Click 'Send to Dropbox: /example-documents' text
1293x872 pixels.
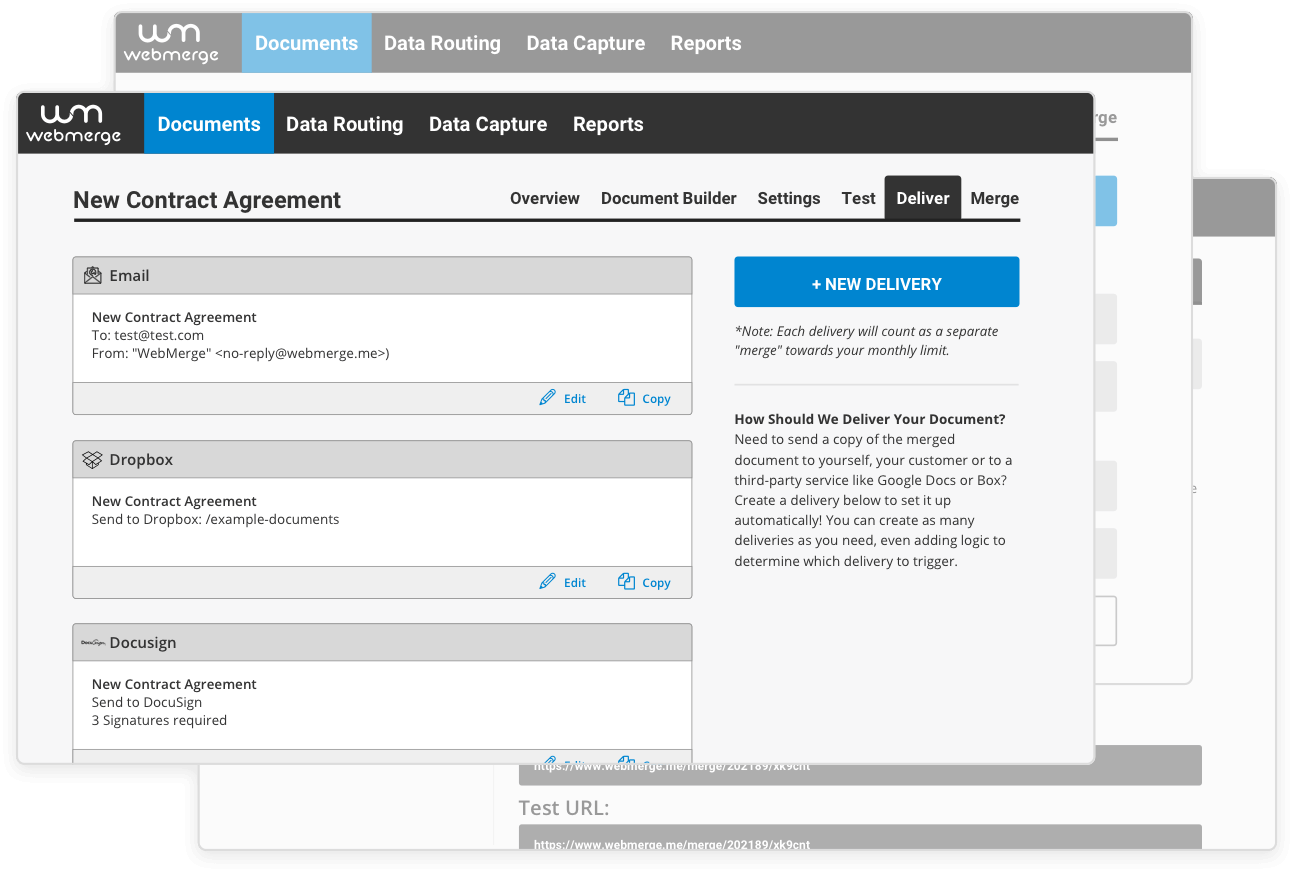215,519
